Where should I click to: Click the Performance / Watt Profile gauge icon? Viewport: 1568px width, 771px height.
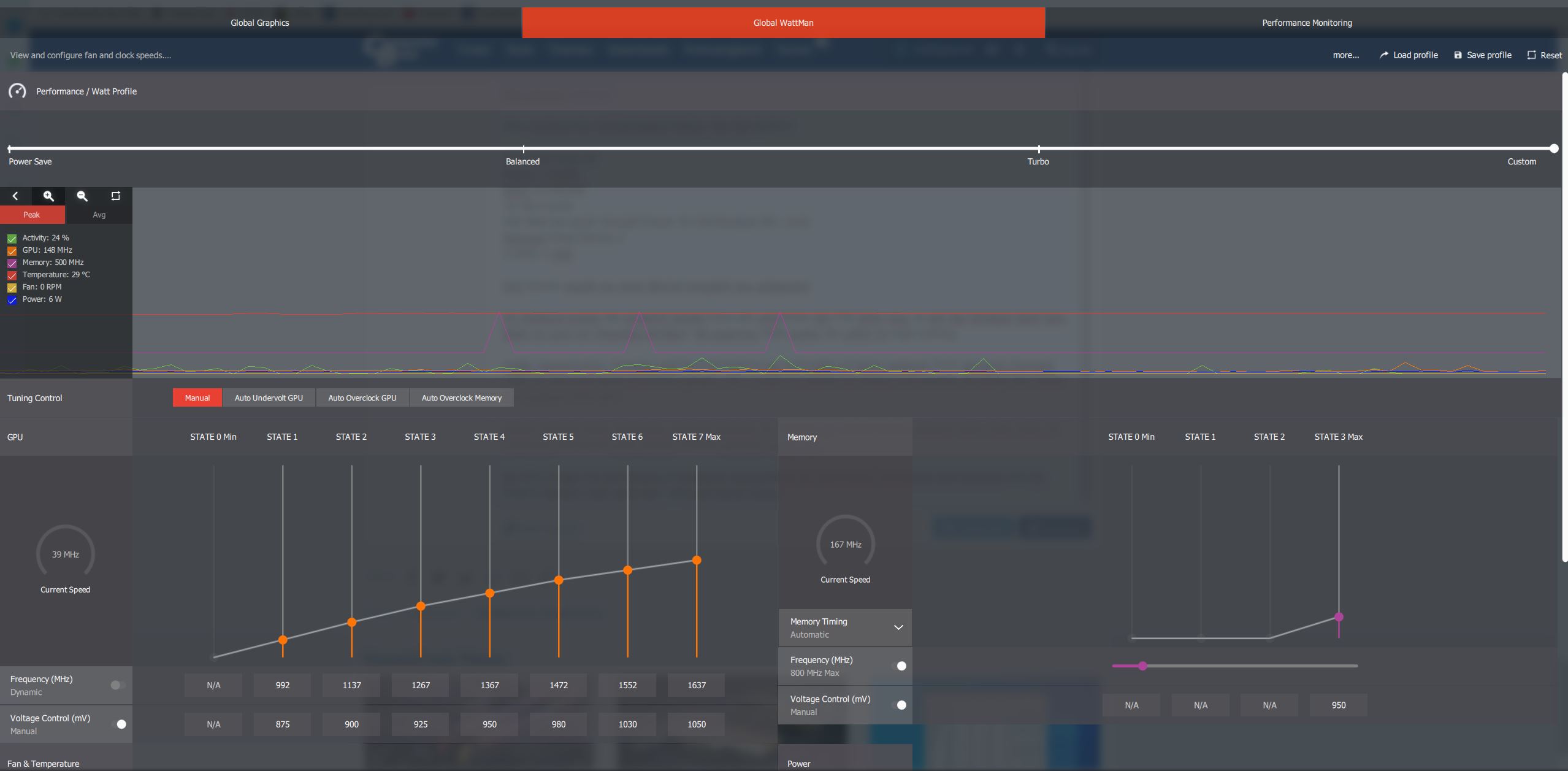click(17, 91)
